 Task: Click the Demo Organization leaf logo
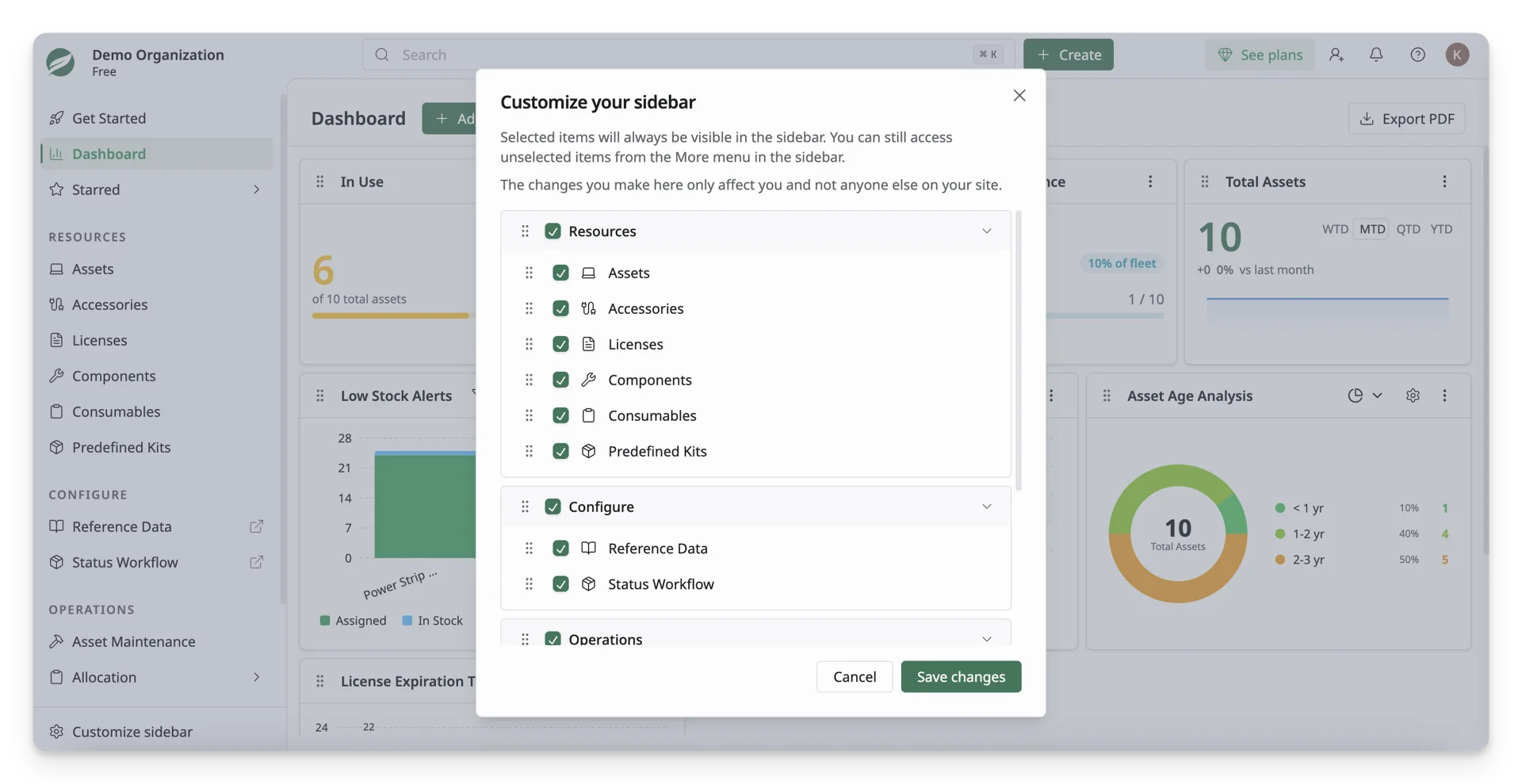(60, 62)
